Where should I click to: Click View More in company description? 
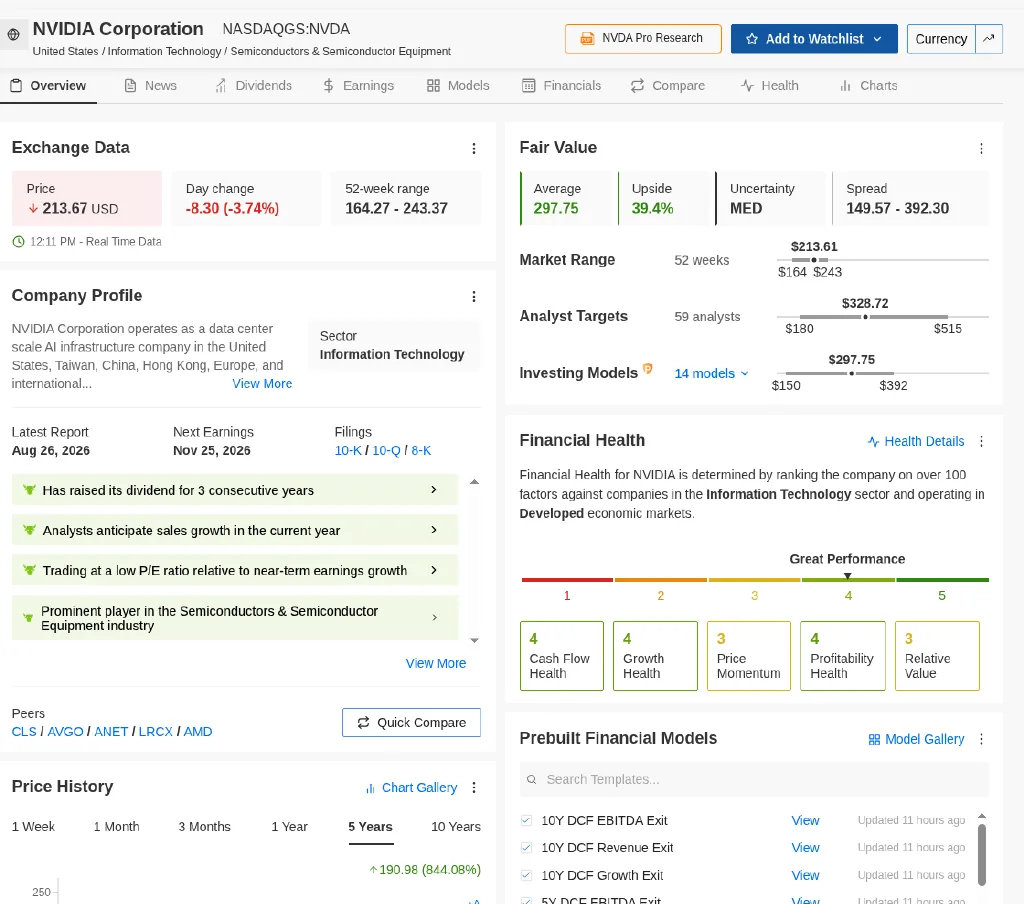(x=262, y=384)
